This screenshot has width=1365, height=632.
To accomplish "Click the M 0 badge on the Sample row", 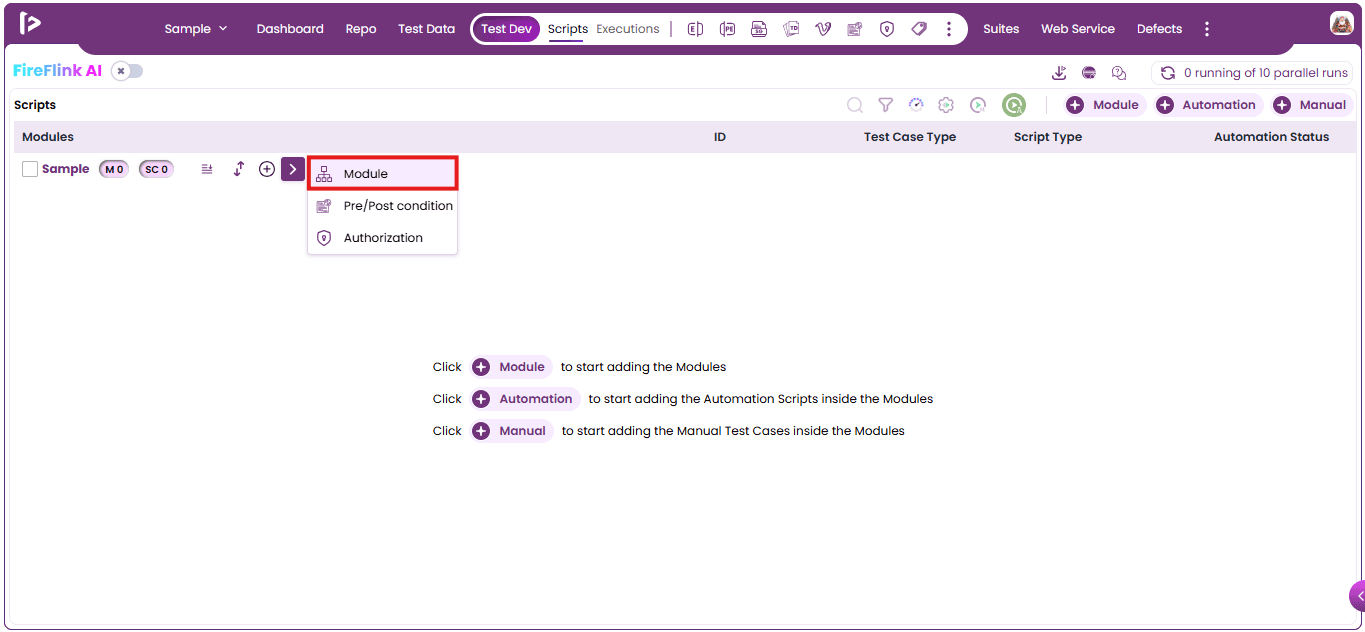I will (x=114, y=169).
